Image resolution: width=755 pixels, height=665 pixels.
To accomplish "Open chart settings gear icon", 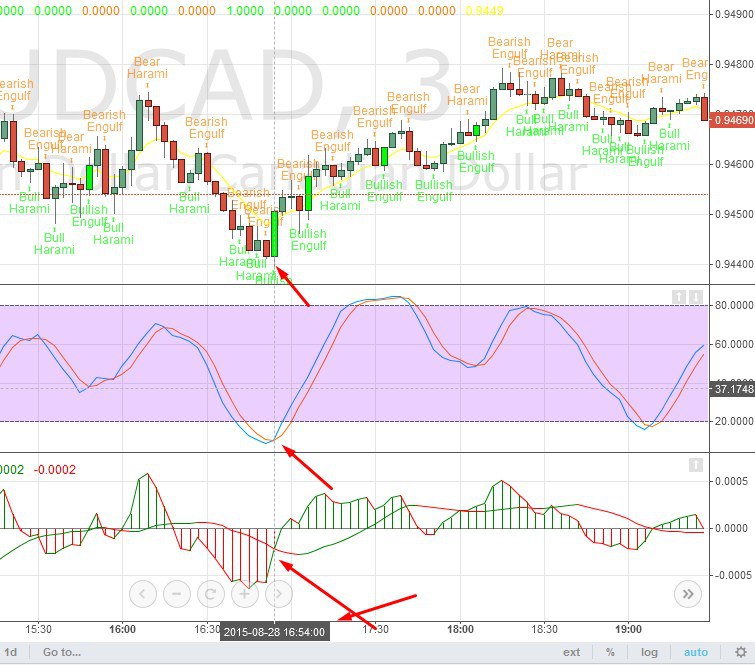I will pos(740,652).
